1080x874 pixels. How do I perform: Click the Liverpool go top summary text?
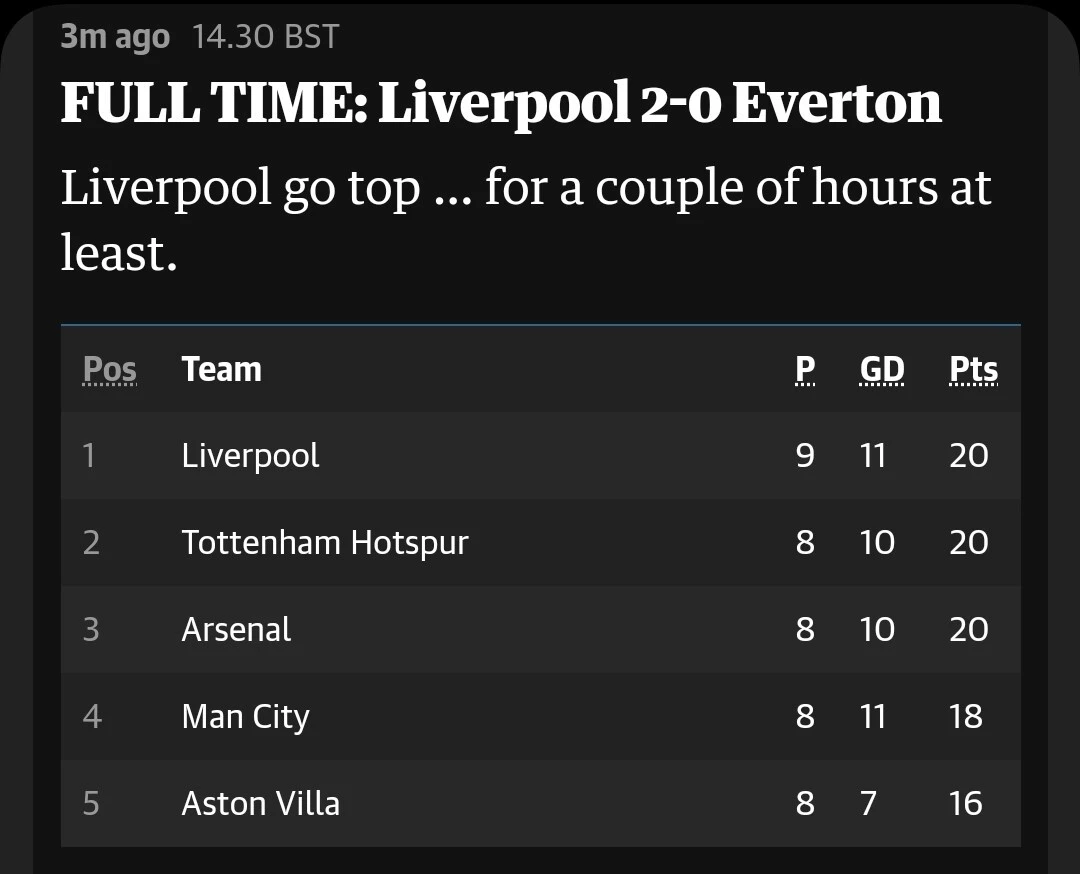[526, 220]
